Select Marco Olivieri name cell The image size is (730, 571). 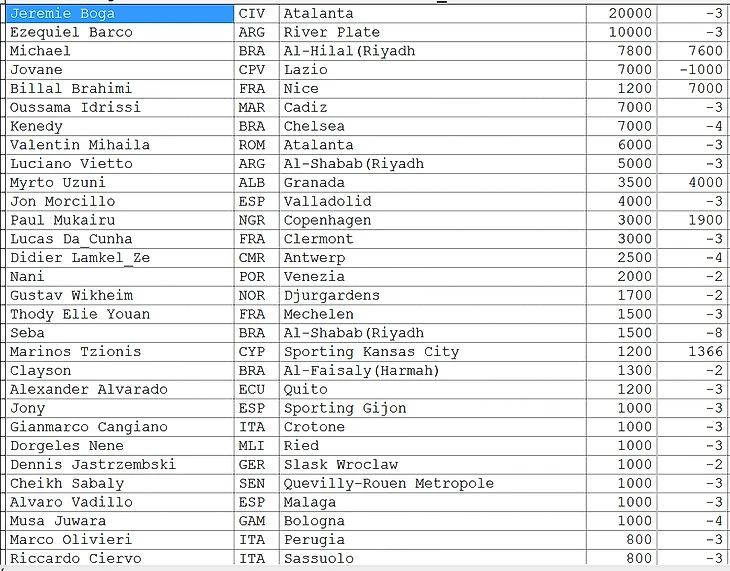pyautogui.click(x=120, y=540)
